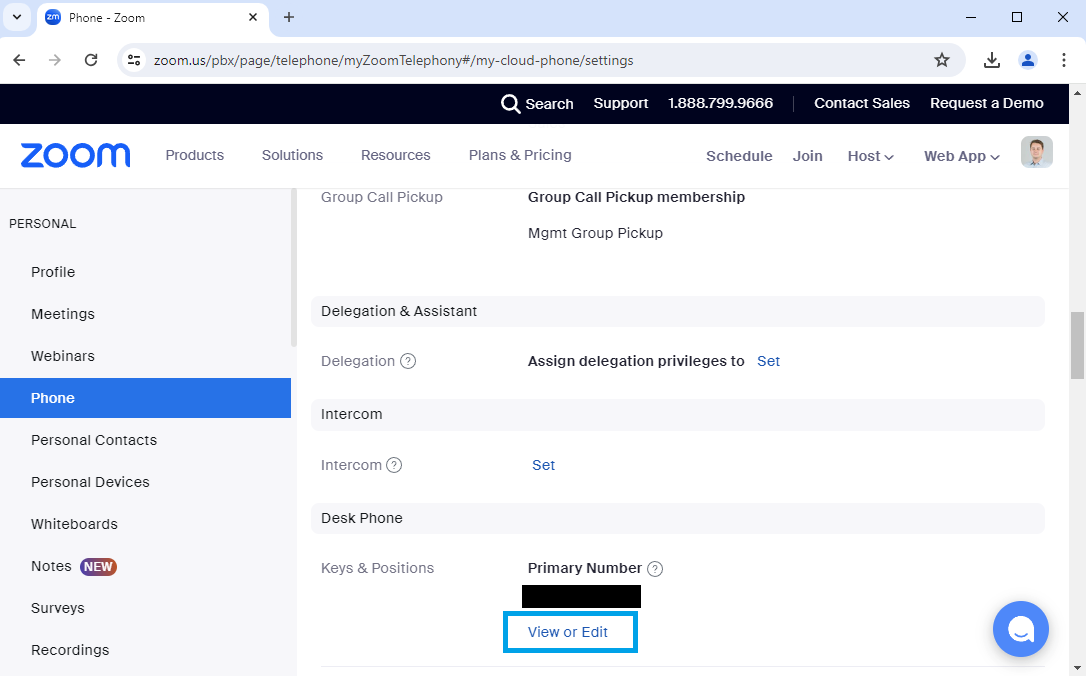
Task: Set delegation privileges
Action: click(x=768, y=361)
